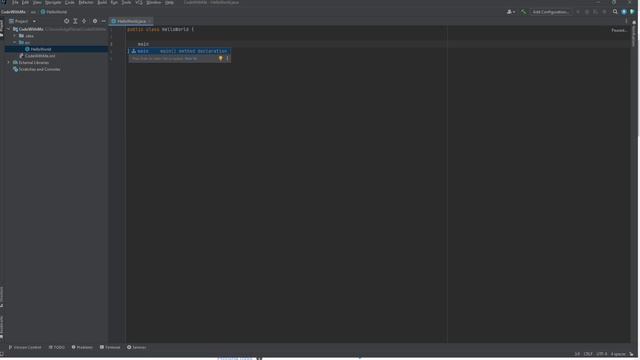Open the Bookmarks side stripe button
The width and height of the screenshot is (640, 360).
pos(2,327)
